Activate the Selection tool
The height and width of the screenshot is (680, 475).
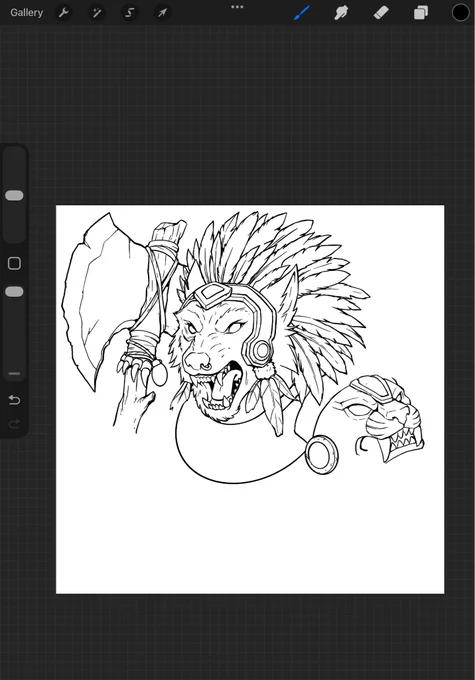[129, 13]
